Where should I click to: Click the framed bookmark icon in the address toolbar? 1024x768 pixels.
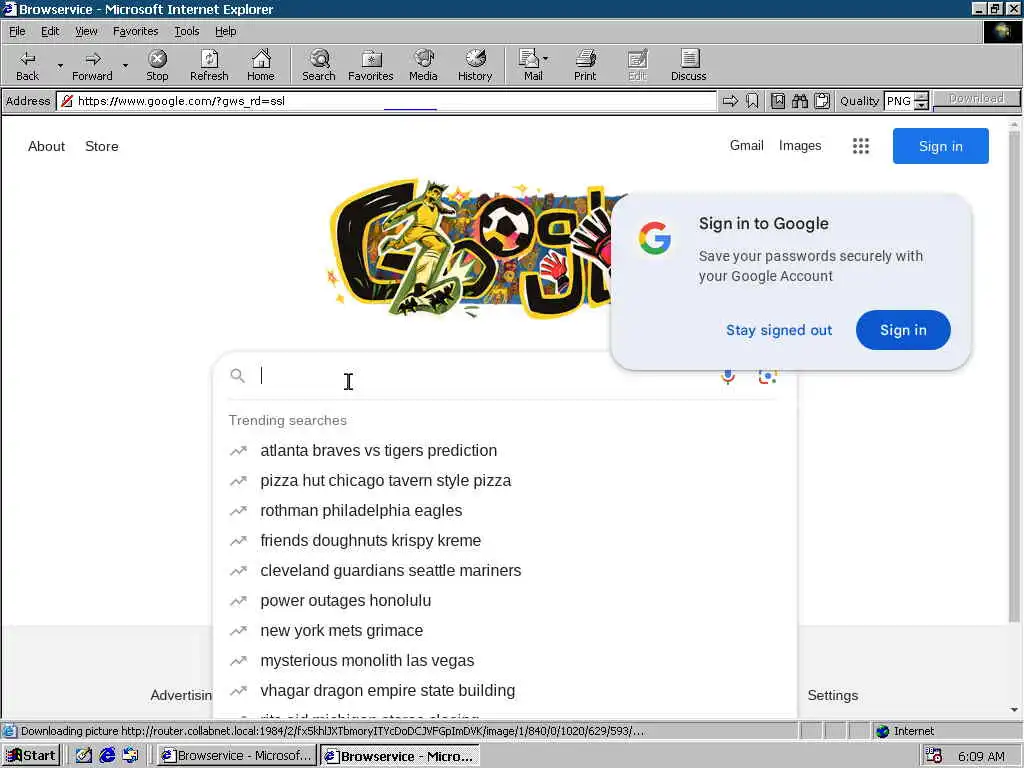pos(778,101)
